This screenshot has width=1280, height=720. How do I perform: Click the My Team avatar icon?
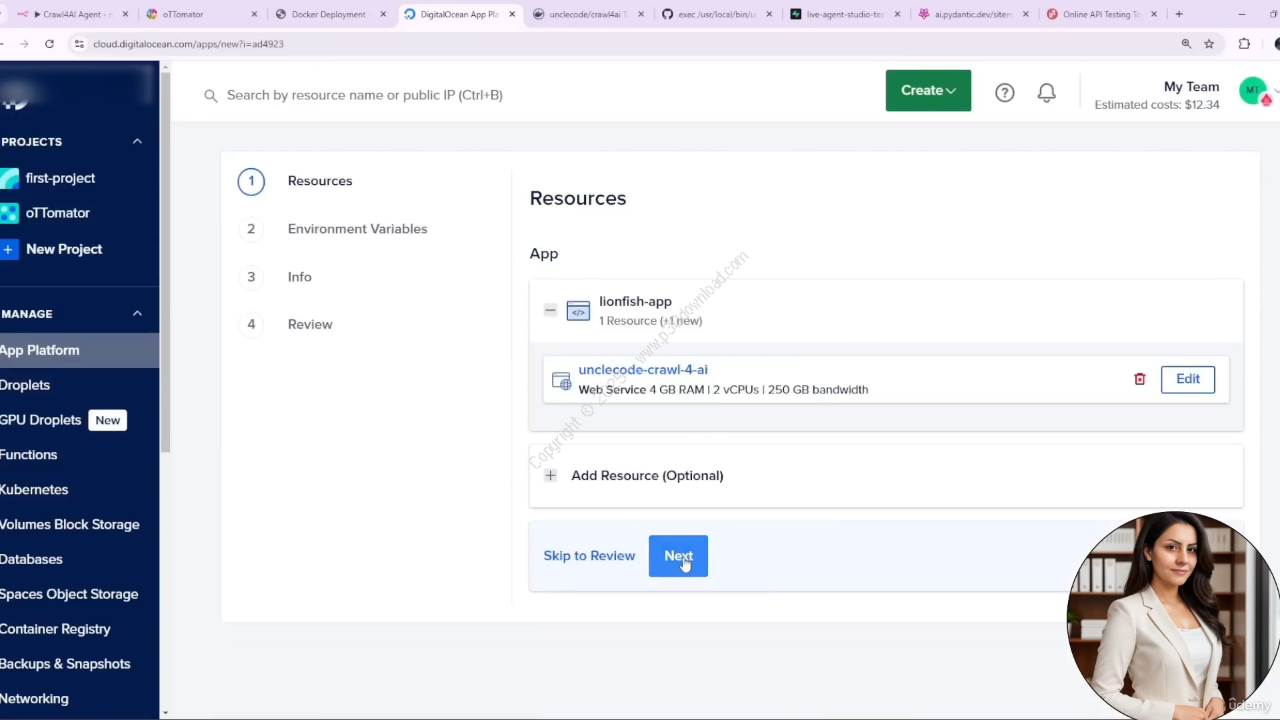pyautogui.click(x=1253, y=91)
